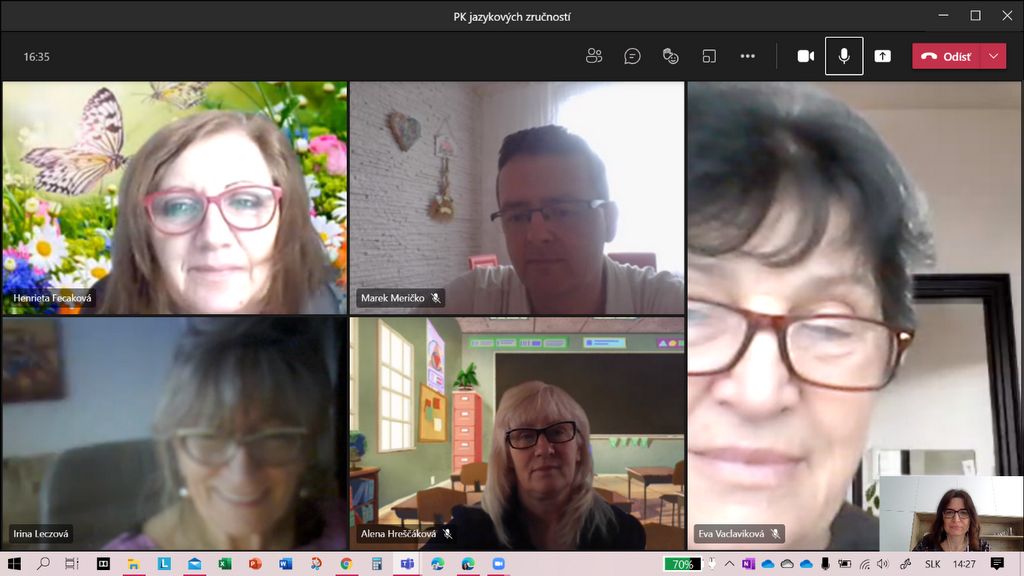Click the Microsoft Teams taskbar icon
The height and width of the screenshot is (576, 1024).
click(x=407, y=564)
